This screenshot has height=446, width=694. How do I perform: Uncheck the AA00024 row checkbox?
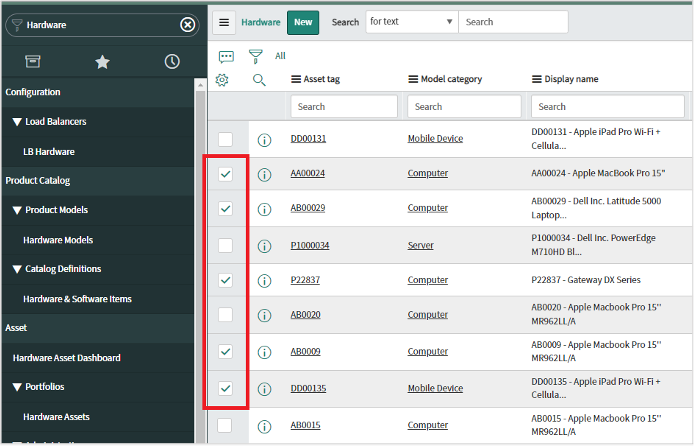coord(225,174)
